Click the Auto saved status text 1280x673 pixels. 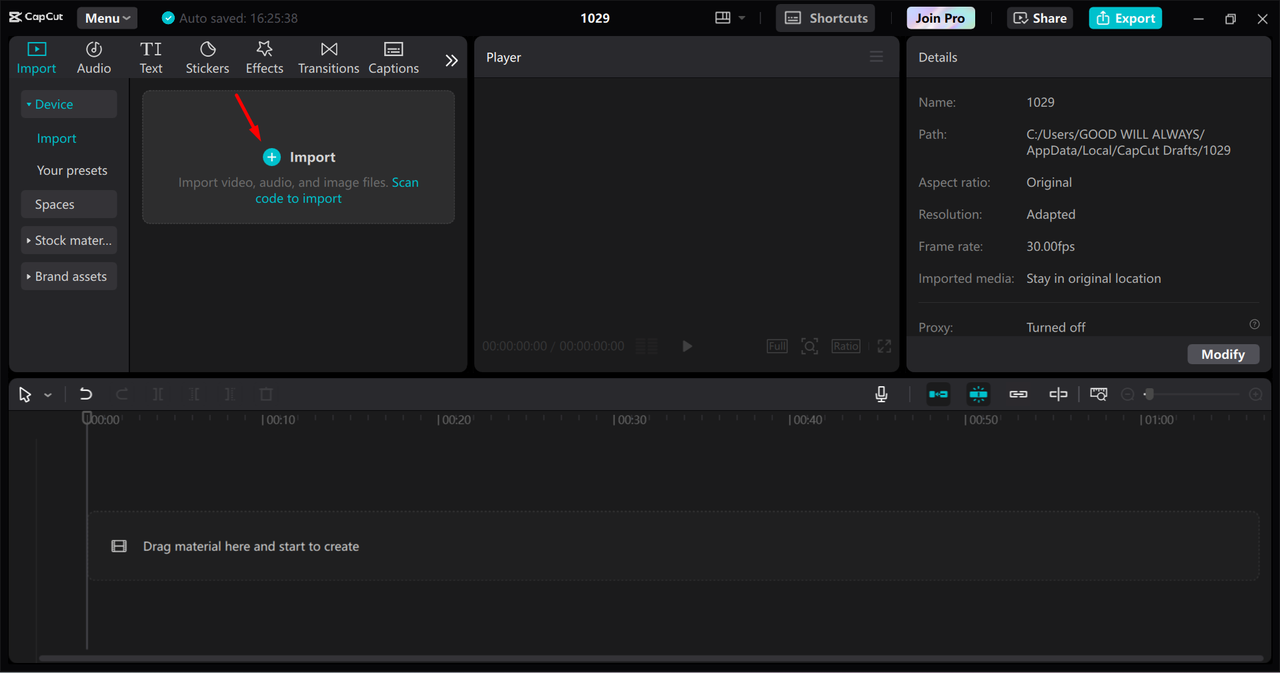238,18
